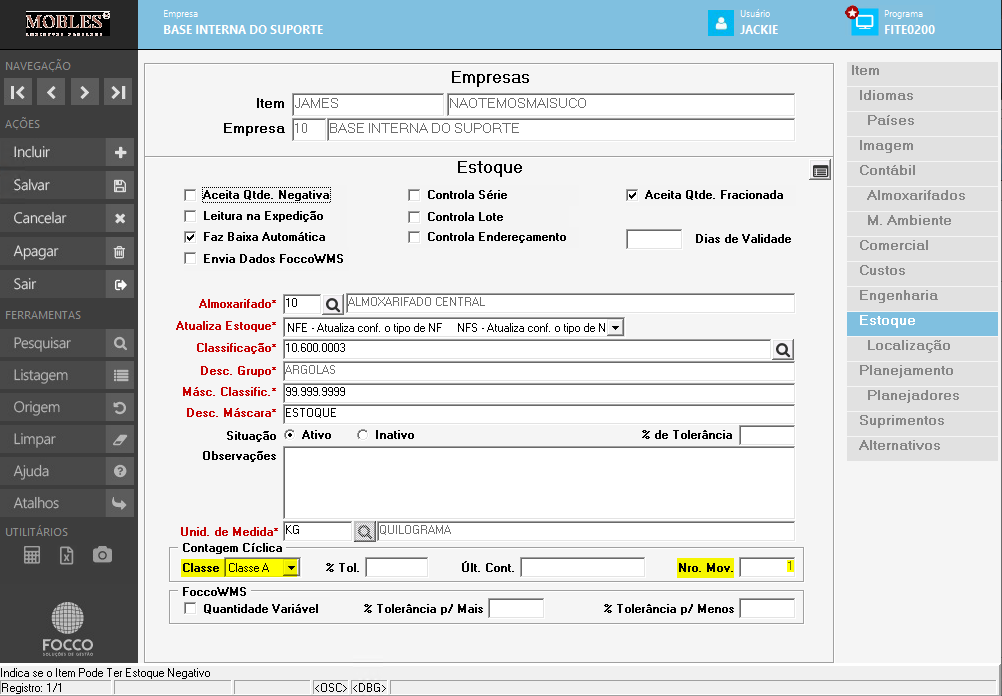The height and width of the screenshot is (696, 1002).
Task: Check Controla Série option
Action: tap(414, 196)
